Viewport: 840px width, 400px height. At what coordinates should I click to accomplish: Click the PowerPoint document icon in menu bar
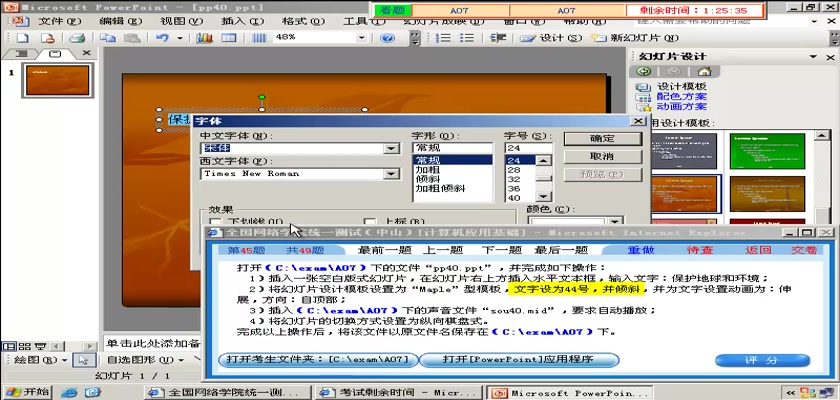tap(20, 21)
